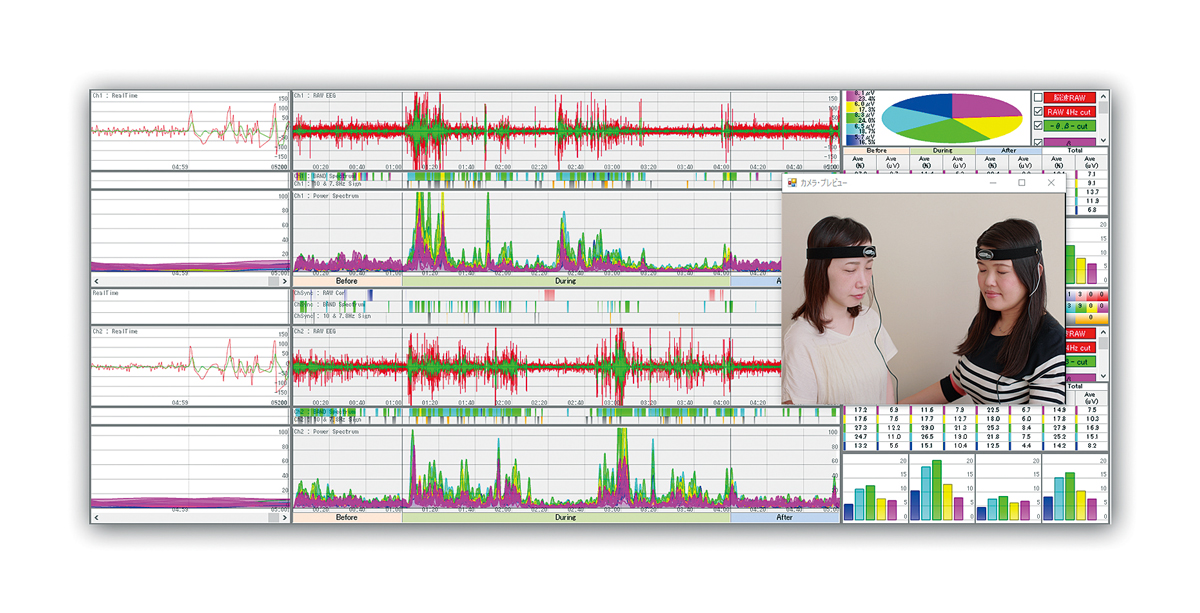Select the During segment under Ch2 Power Spectrum
The height and width of the screenshot is (613, 1200).
pos(565,517)
